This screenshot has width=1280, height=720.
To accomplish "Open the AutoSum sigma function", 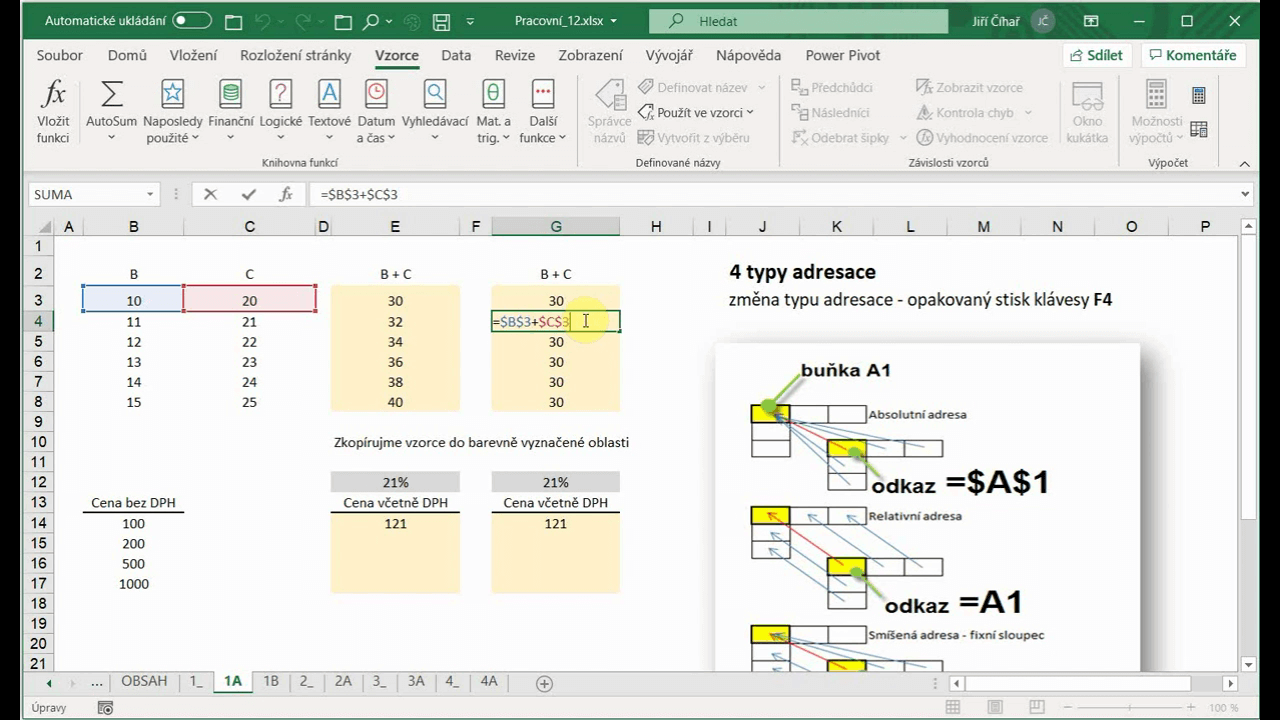I will (111, 111).
